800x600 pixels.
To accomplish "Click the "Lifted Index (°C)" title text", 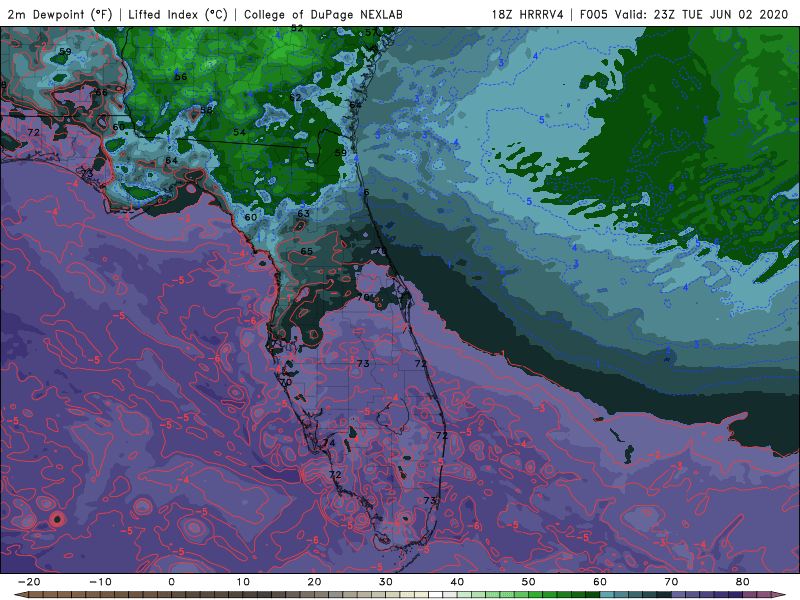I will pos(178,15).
